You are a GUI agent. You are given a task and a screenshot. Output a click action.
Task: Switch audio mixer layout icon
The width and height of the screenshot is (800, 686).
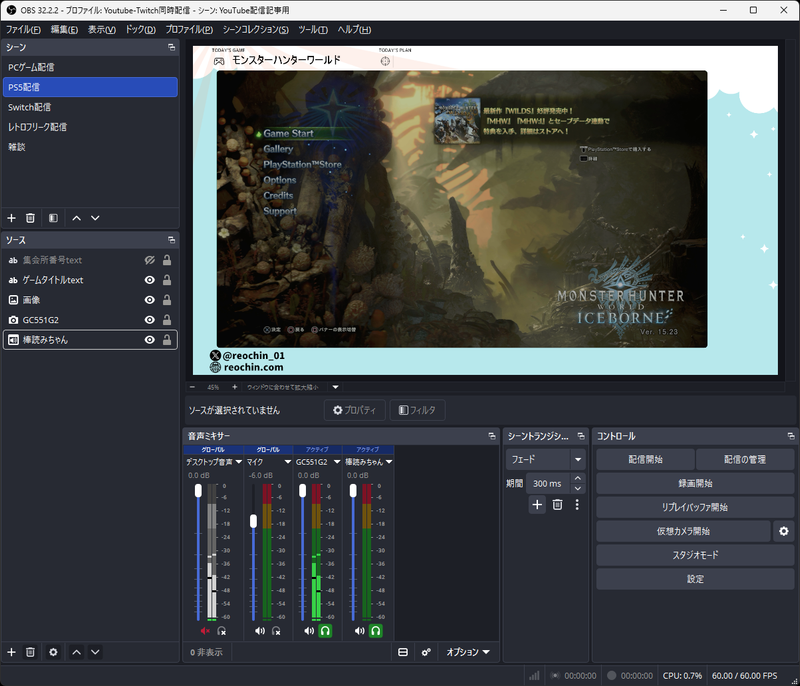403,652
